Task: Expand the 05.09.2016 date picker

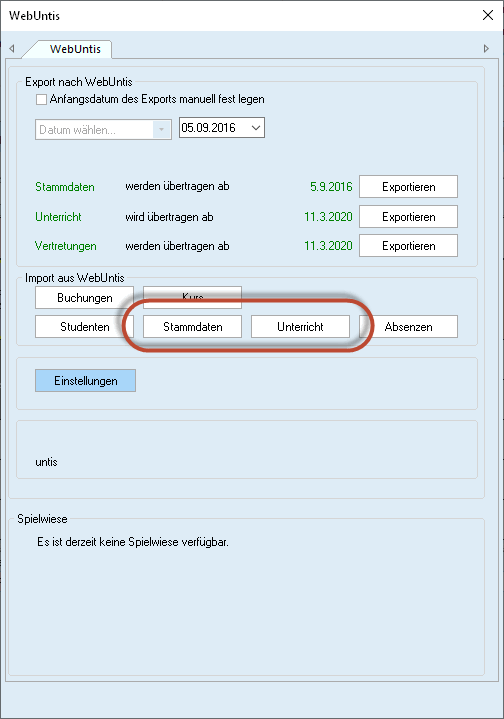Action: tap(256, 127)
